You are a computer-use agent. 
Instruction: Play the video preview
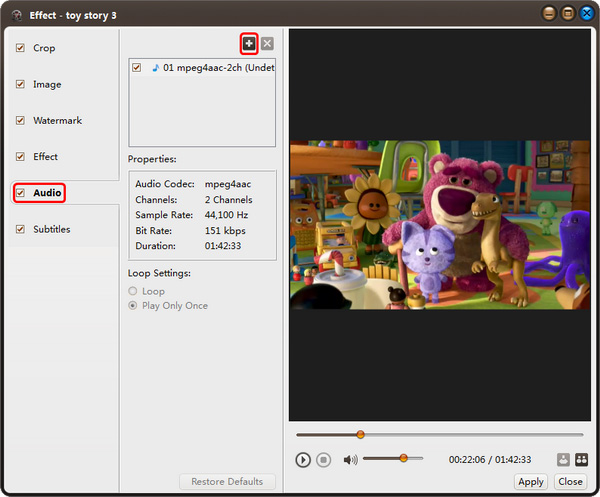tap(303, 460)
